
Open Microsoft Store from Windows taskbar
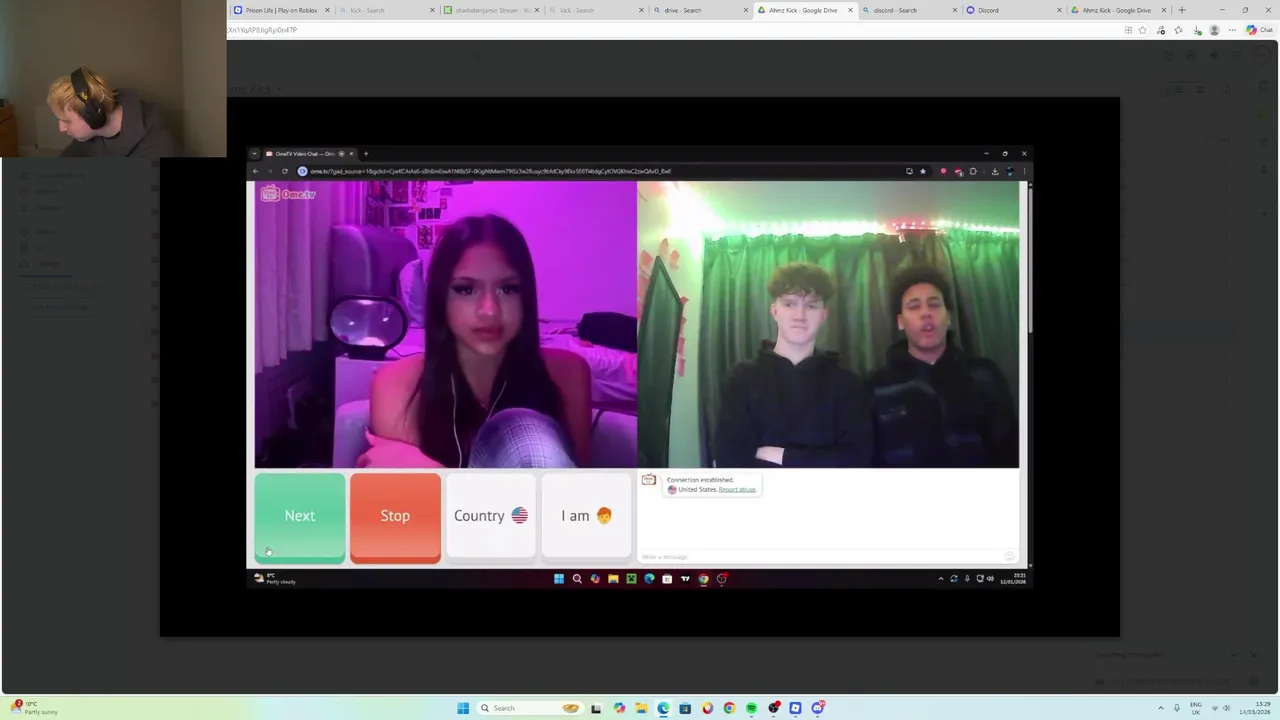click(x=685, y=708)
